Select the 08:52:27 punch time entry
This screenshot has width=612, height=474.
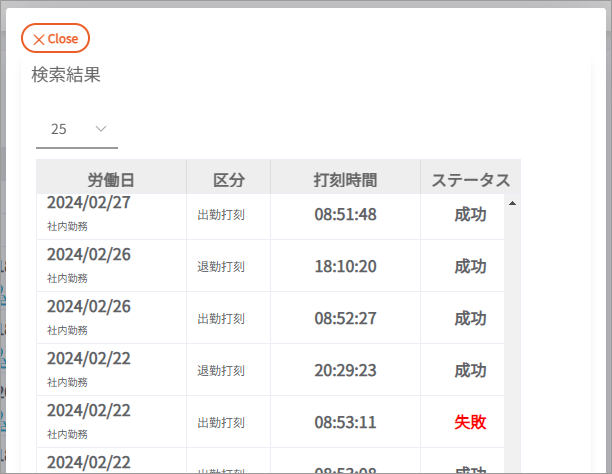click(345, 318)
